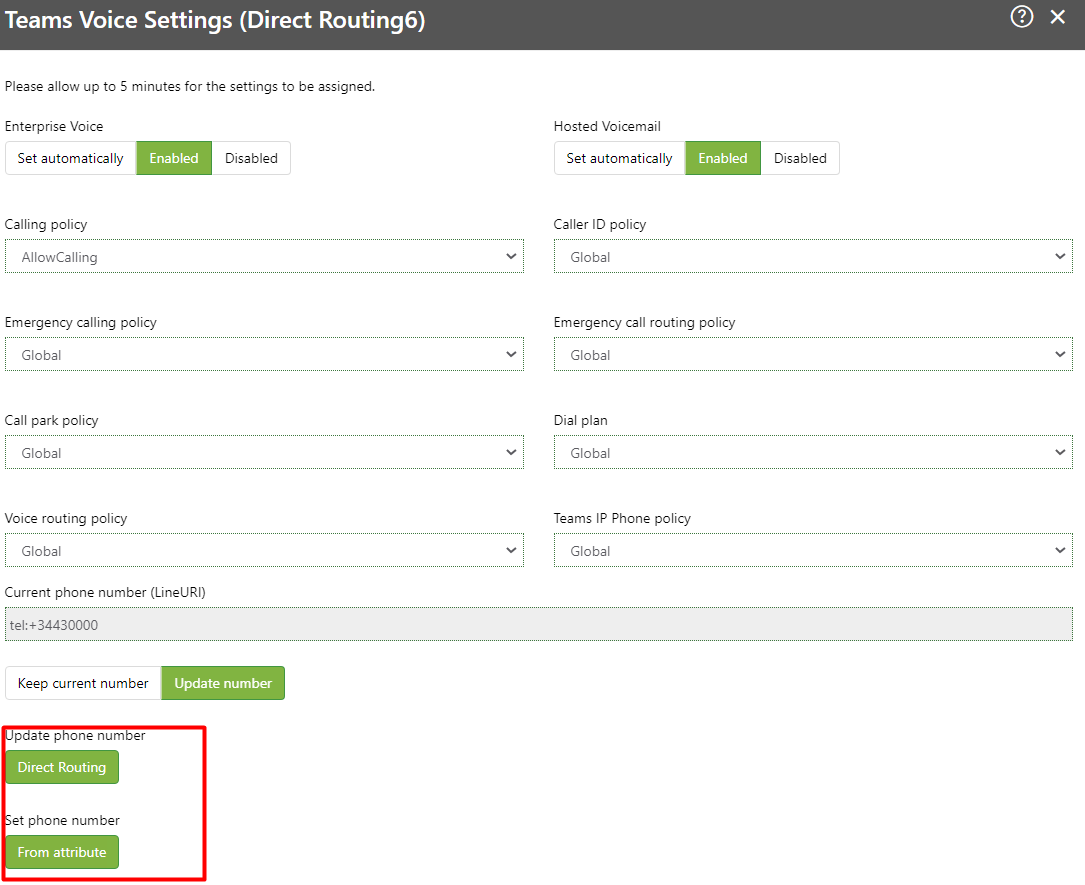1085x885 pixels.
Task: Click the Current phone number LineURI field
Action: coord(538,625)
